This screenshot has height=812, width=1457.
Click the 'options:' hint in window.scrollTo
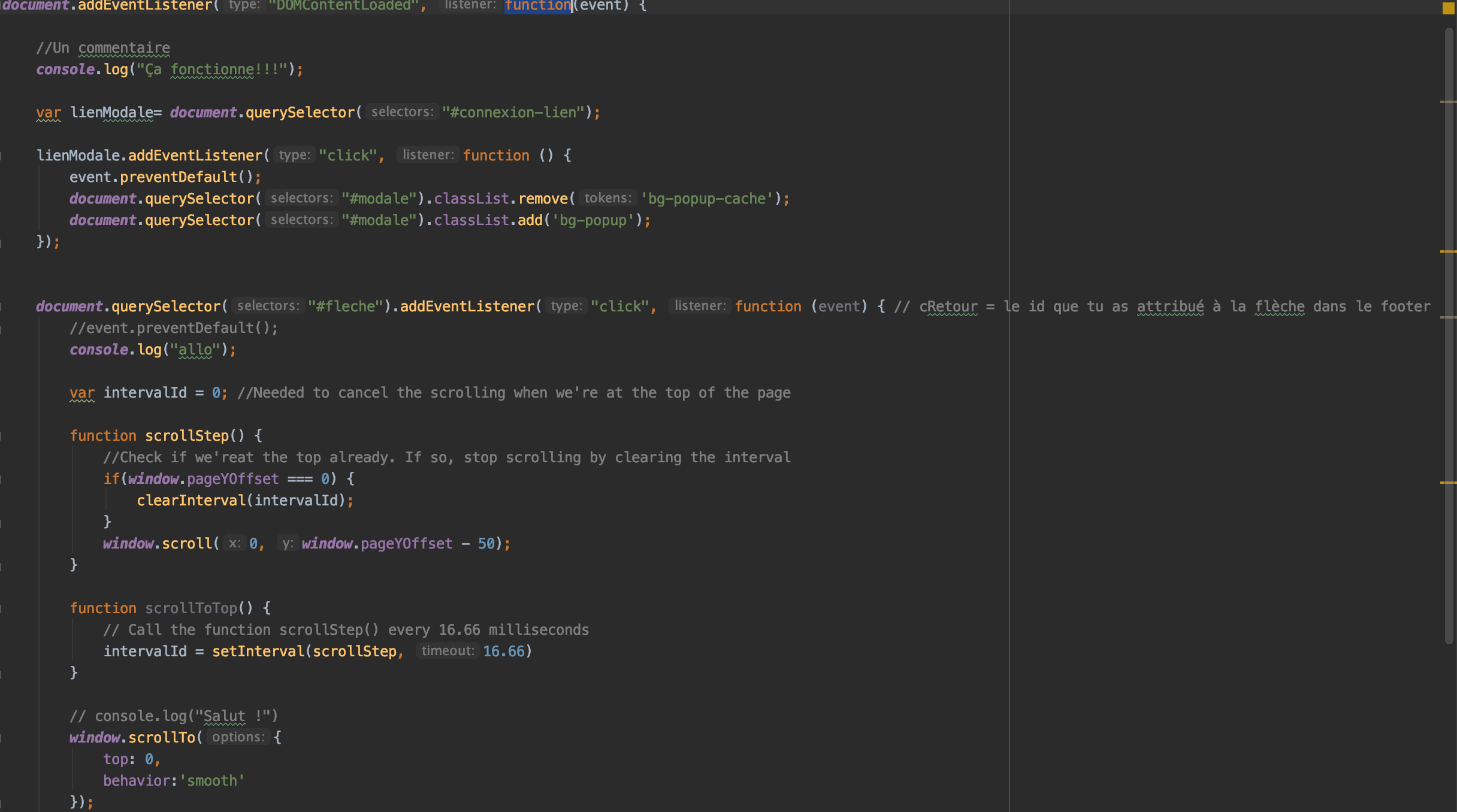(238, 737)
